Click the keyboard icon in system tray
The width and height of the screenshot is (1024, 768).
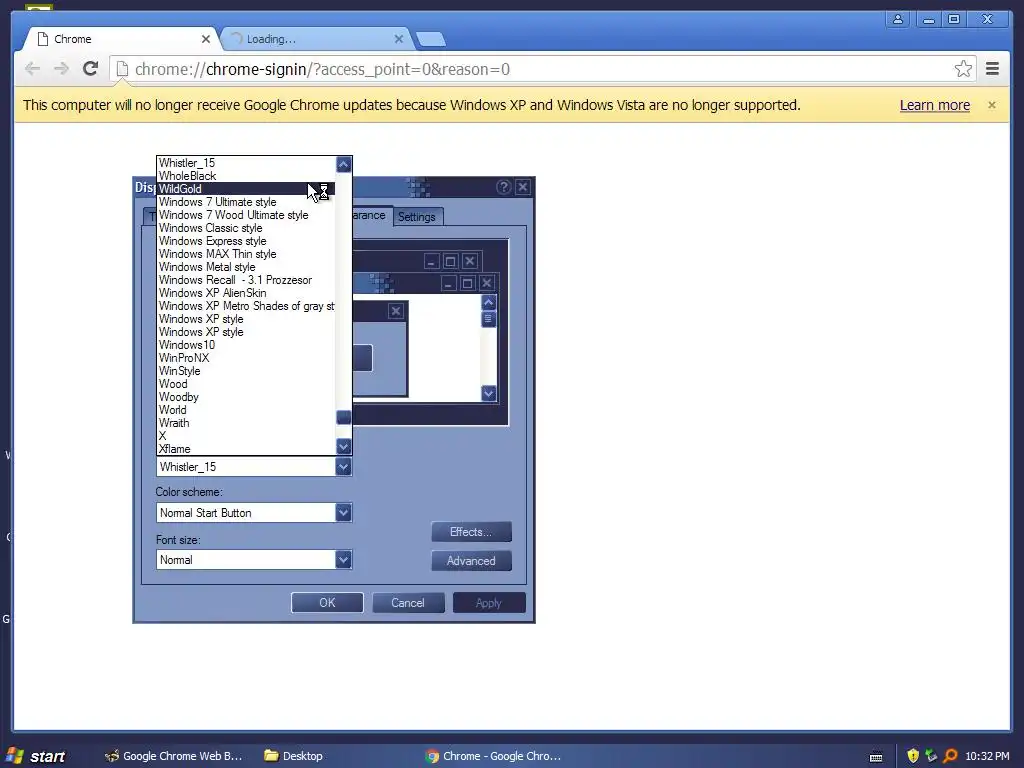(x=876, y=758)
